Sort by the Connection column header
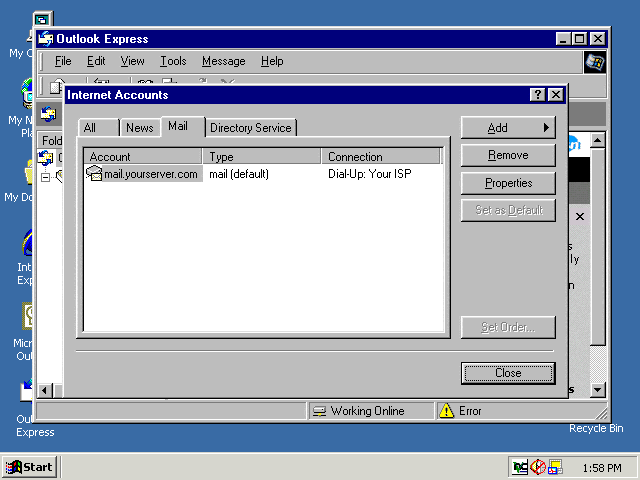Viewport: 640px width, 480px height. [381, 157]
